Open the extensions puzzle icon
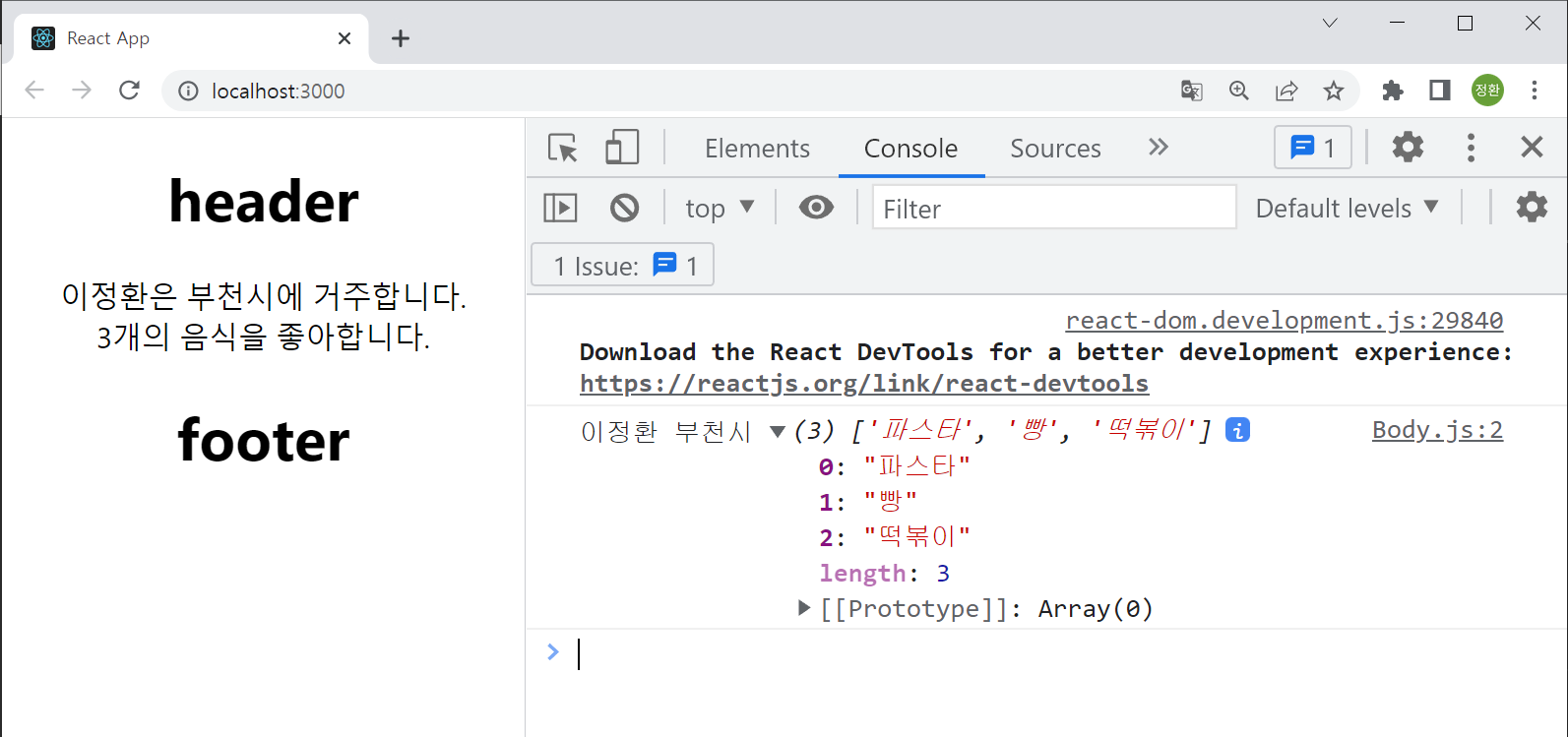The height and width of the screenshot is (737, 1568). click(1393, 91)
